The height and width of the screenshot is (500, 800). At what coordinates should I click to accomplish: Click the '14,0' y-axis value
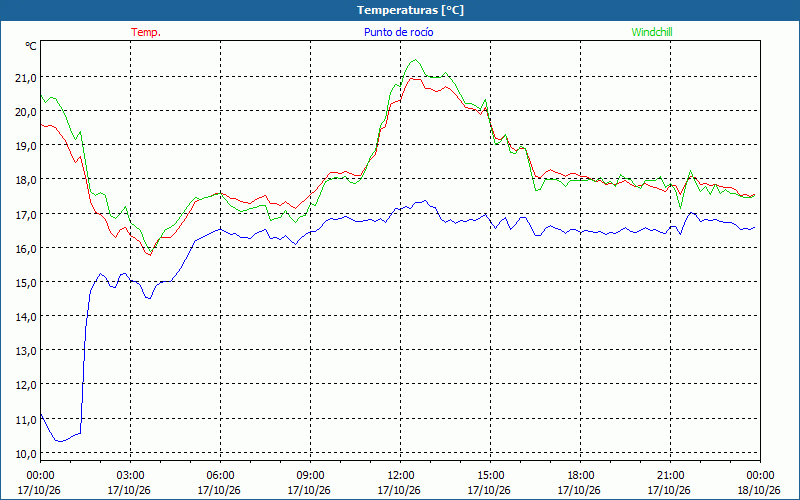tap(27, 317)
